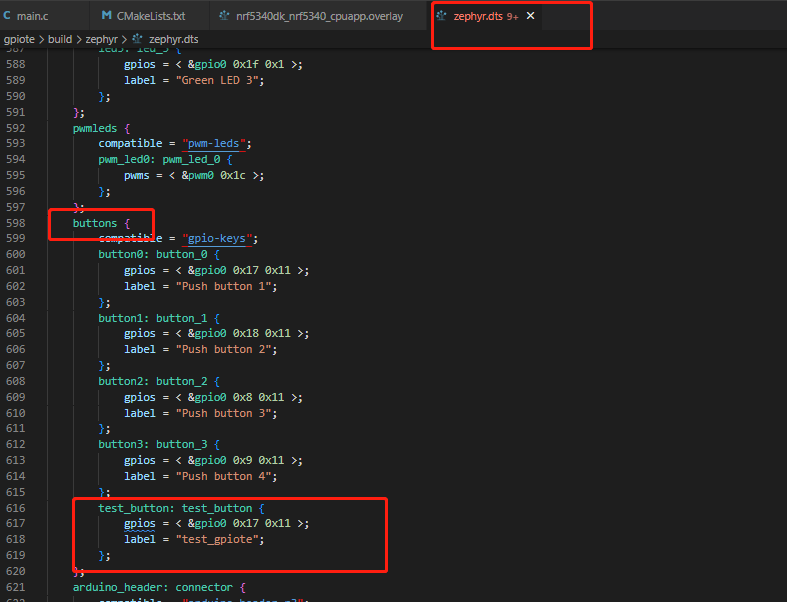Click 'button0: button_0' node label
This screenshot has height=602, width=787.
pos(153,254)
